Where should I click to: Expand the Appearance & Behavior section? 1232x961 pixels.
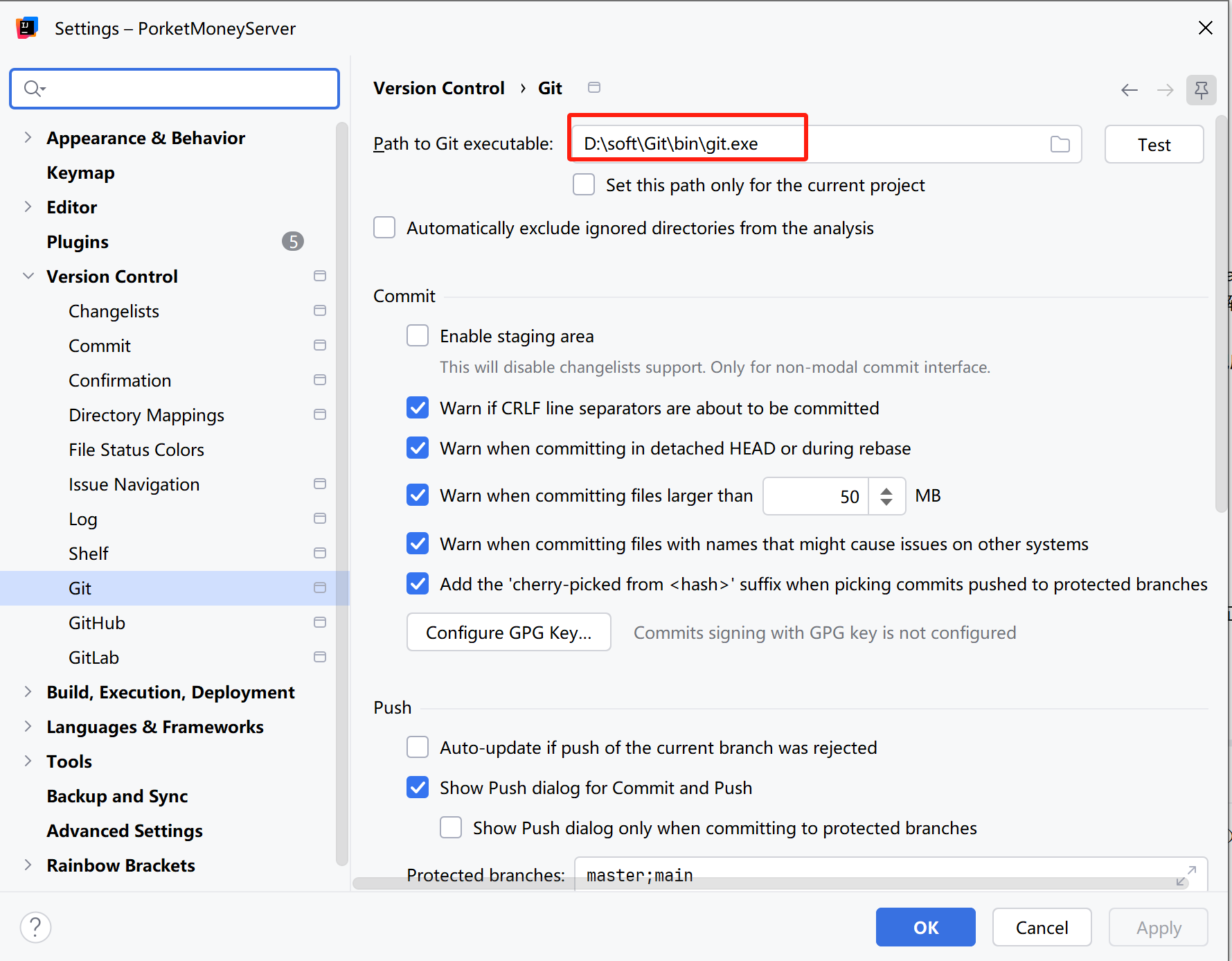pyautogui.click(x=28, y=137)
